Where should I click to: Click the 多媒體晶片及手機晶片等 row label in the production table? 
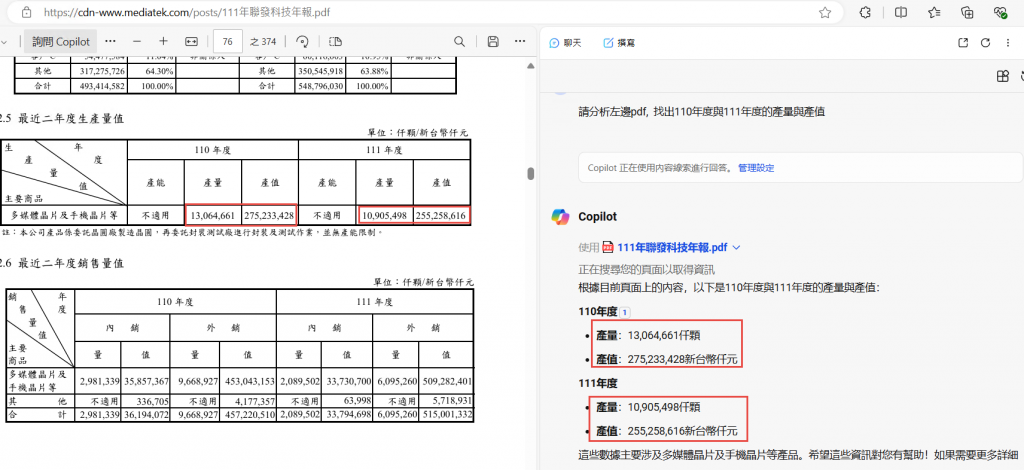point(64,215)
